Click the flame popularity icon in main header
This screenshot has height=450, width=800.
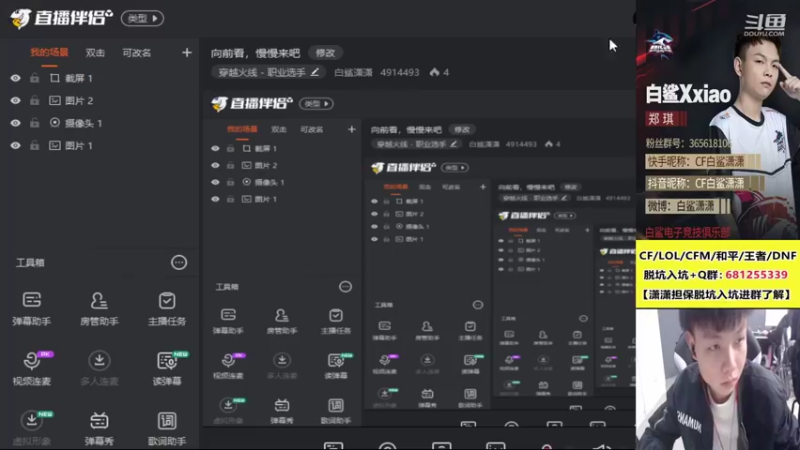pos(434,72)
